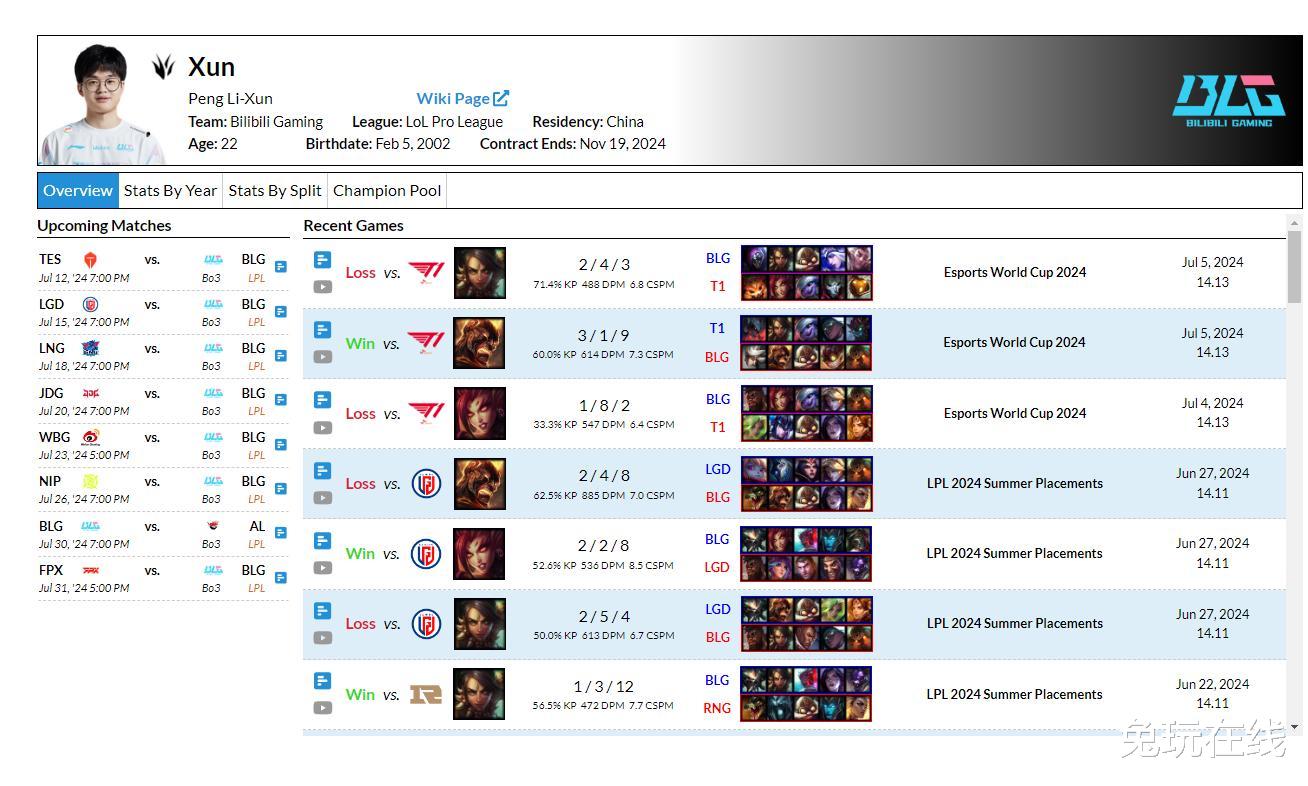Viewport: 1308px width, 786px height.
Task: Open match details for the 2/4/3 game
Action: [x=322, y=260]
